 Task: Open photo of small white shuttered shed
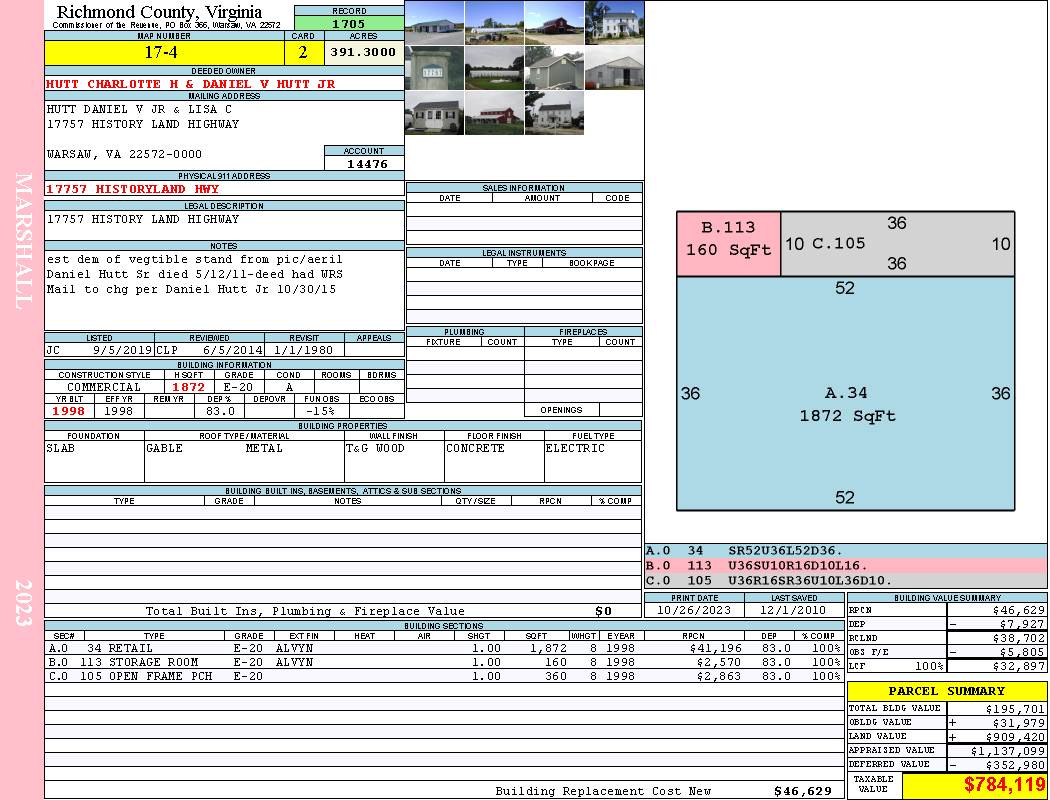coord(435,112)
